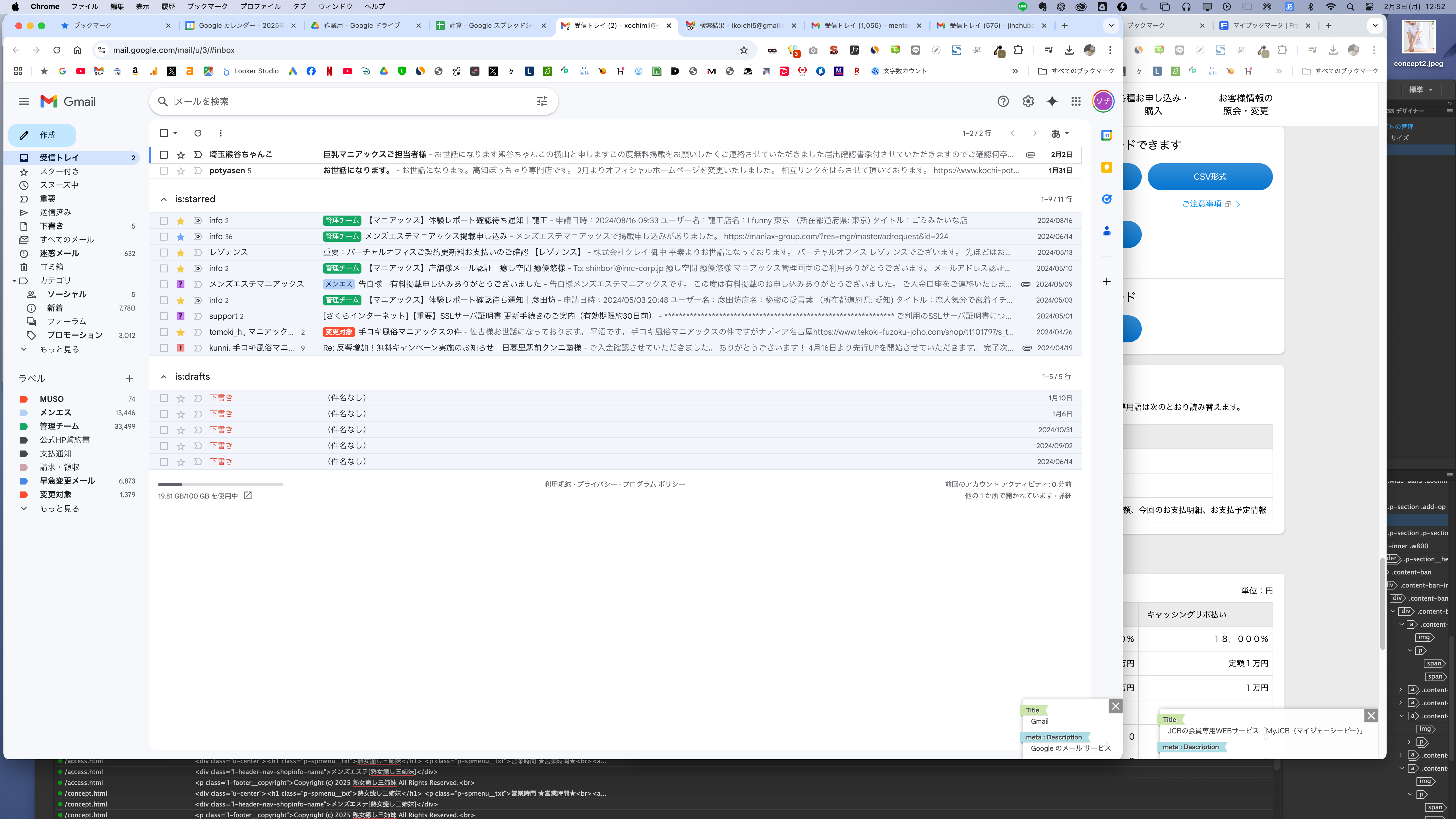Open storage management external link icon

[x=248, y=496]
